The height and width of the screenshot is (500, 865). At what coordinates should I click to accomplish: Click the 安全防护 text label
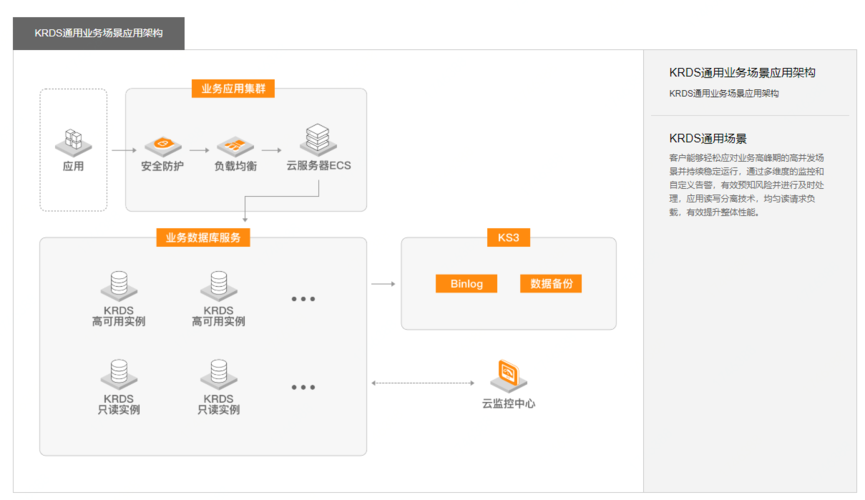point(162,166)
